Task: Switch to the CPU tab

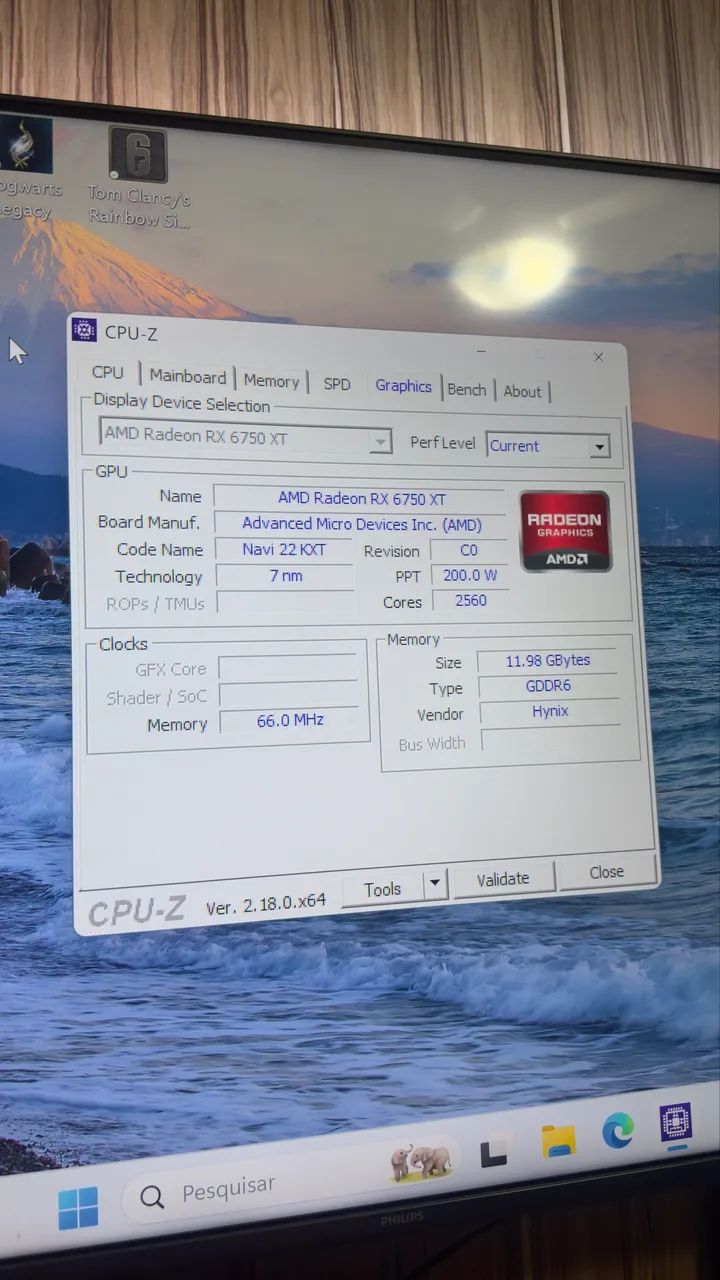Action: [x=108, y=373]
